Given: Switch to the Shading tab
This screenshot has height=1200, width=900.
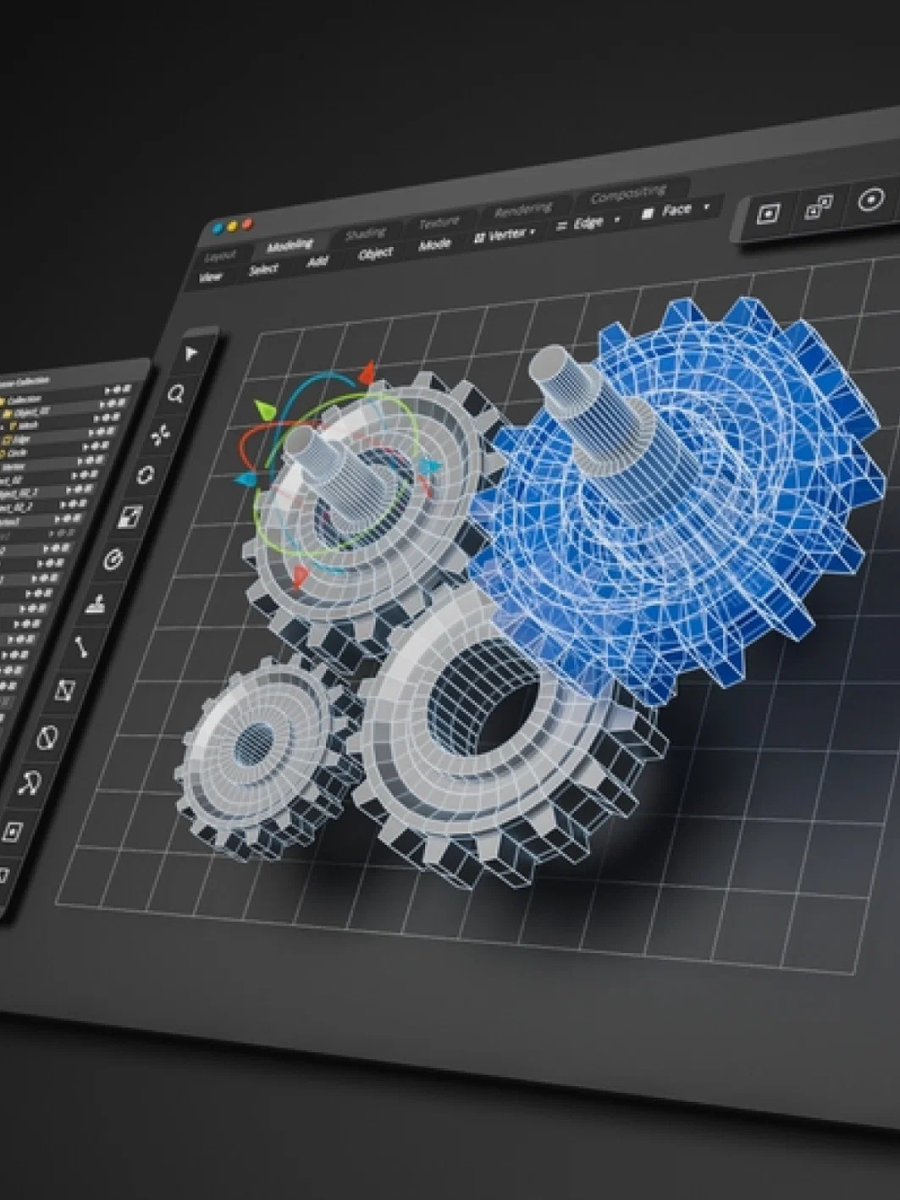Looking at the screenshot, I should coord(365,234).
